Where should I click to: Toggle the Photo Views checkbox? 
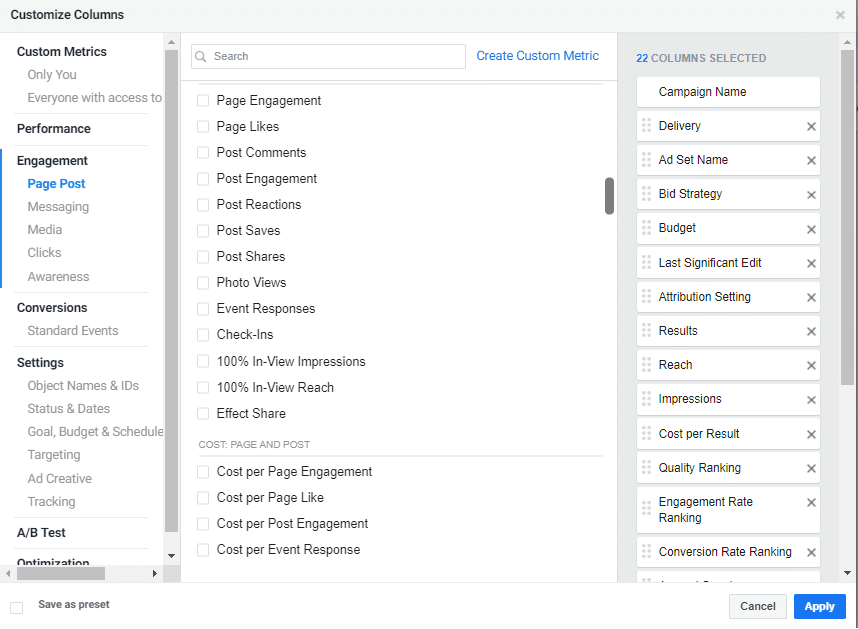(203, 283)
